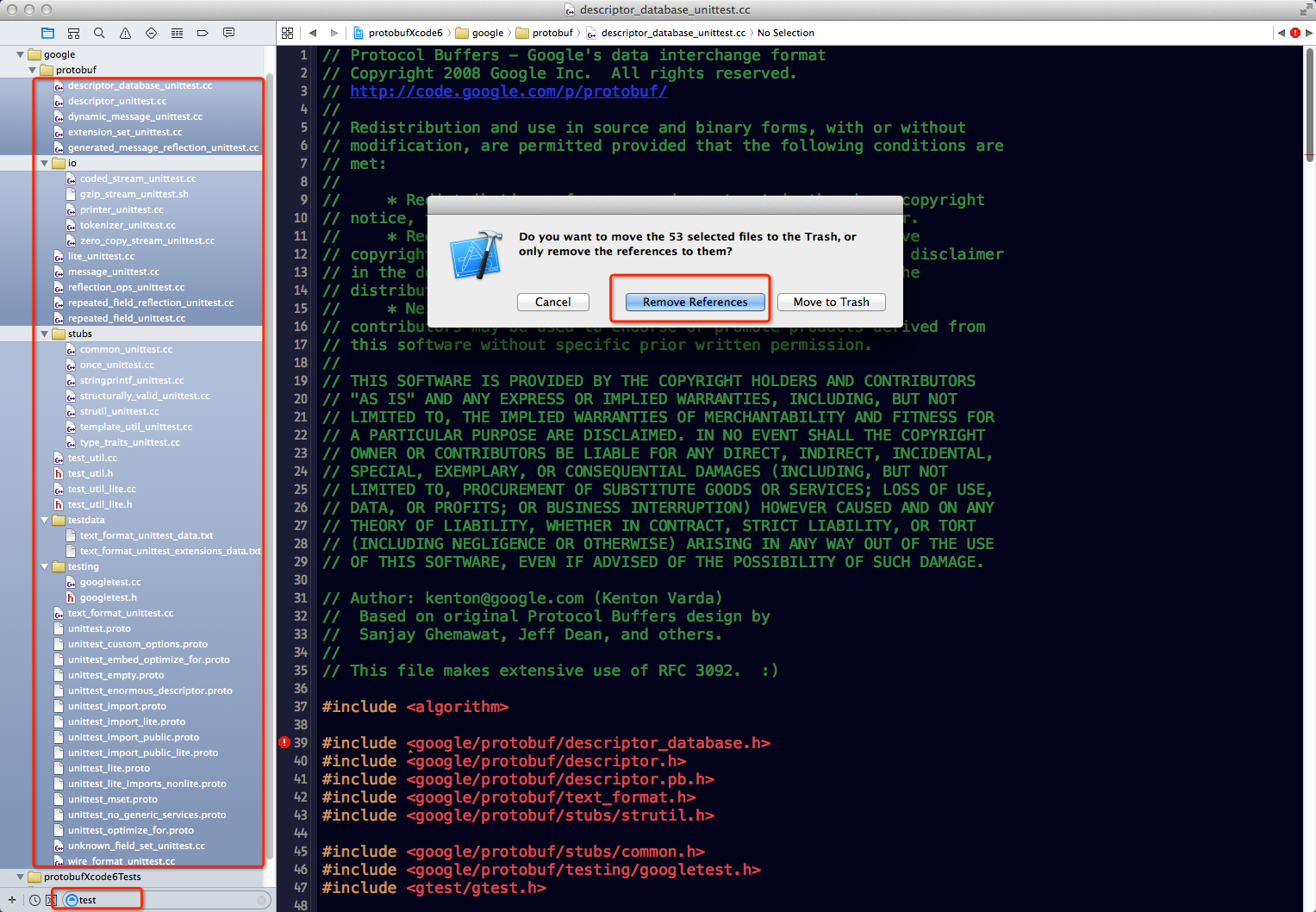The image size is (1316, 912).
Task: Click the red error indicator in jump bar
Action: [1295, 33]
